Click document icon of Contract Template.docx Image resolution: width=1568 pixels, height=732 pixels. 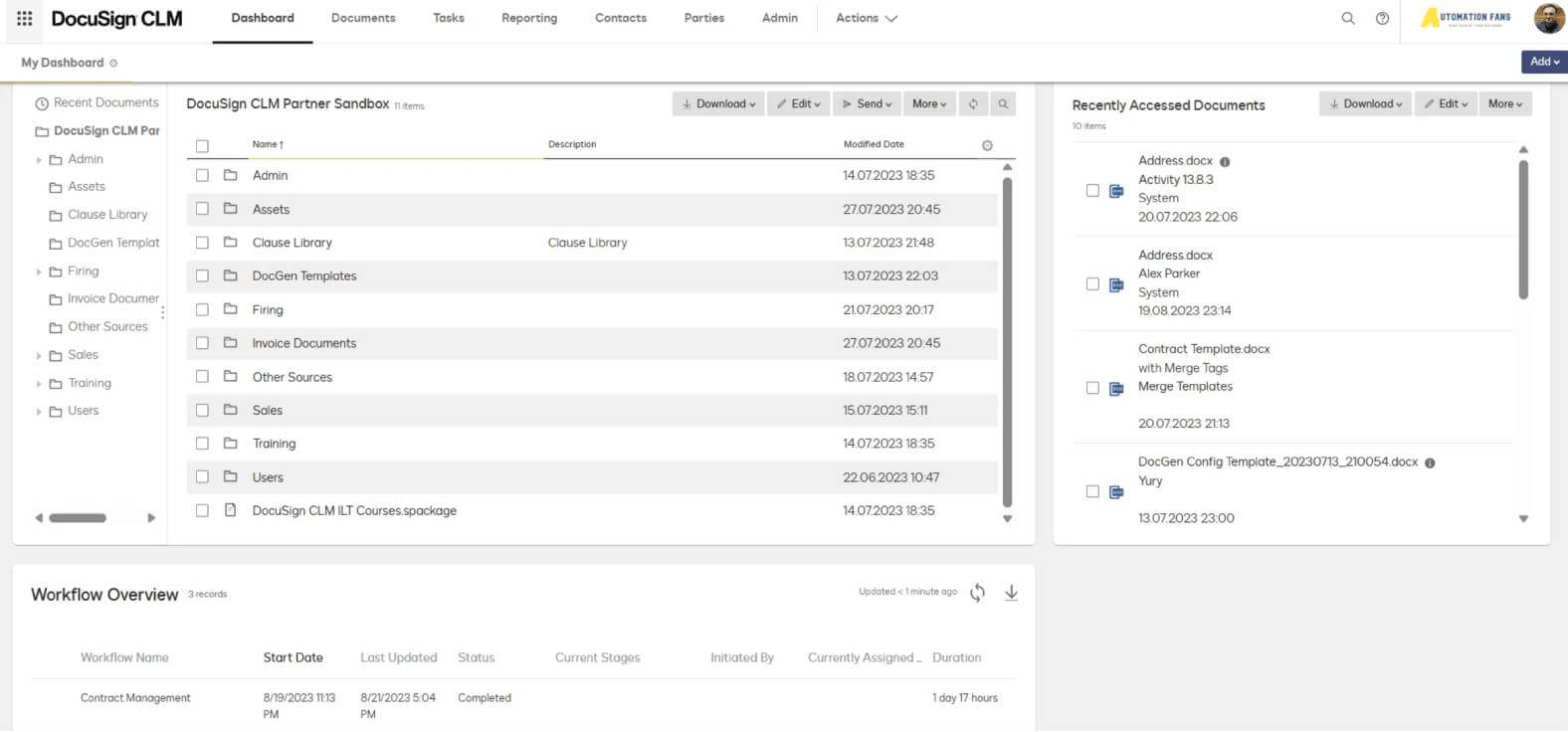click(x=1116, y=388)
